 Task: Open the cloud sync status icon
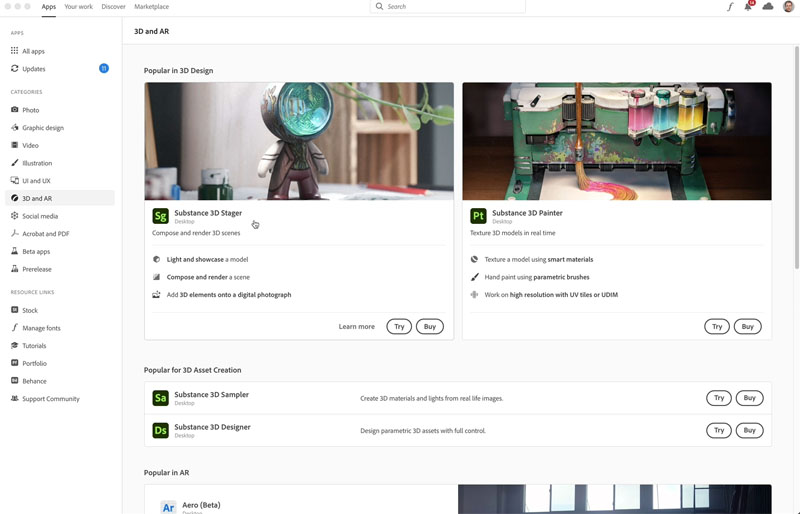point(768,7)
